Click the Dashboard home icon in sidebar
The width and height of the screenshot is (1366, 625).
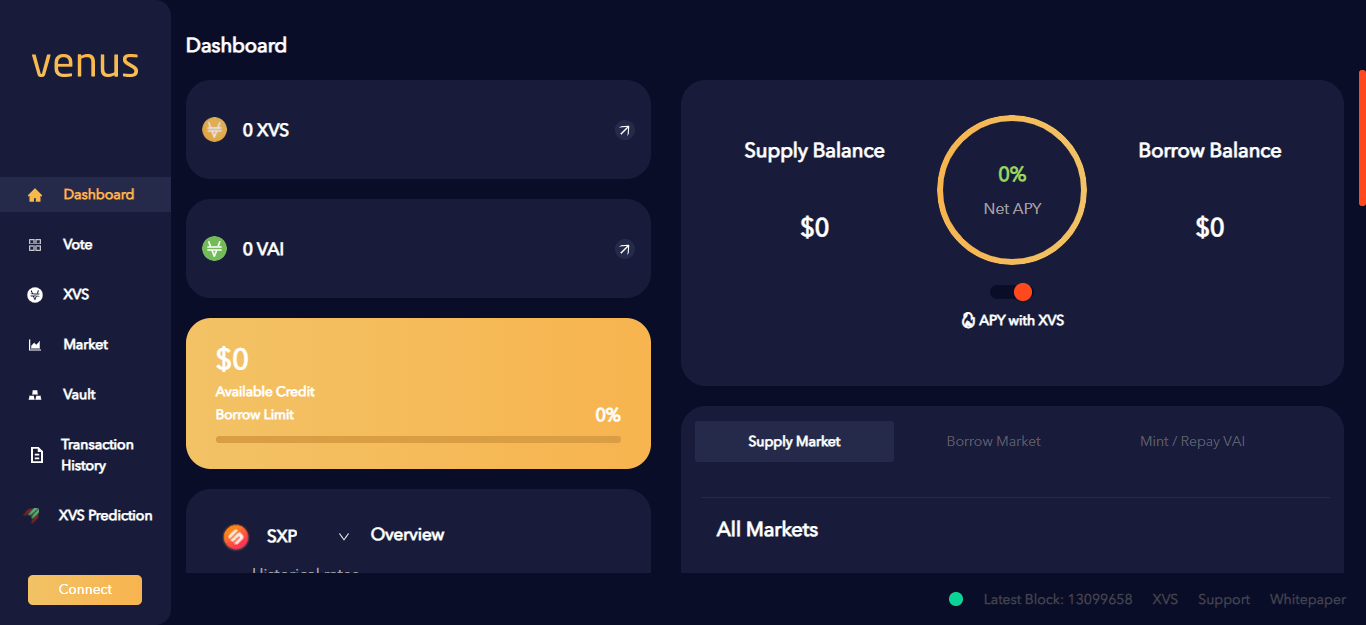35,195
